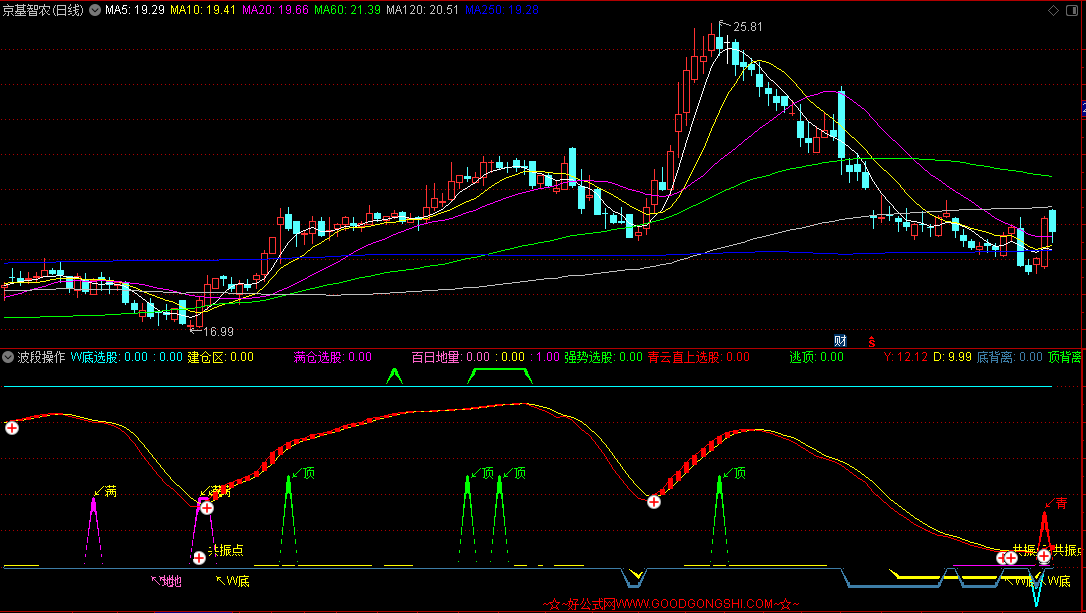This screenshot has height=613, width=1086.
Task: Toggle the side panel icon at top-right
Action: coord(1073,10)
